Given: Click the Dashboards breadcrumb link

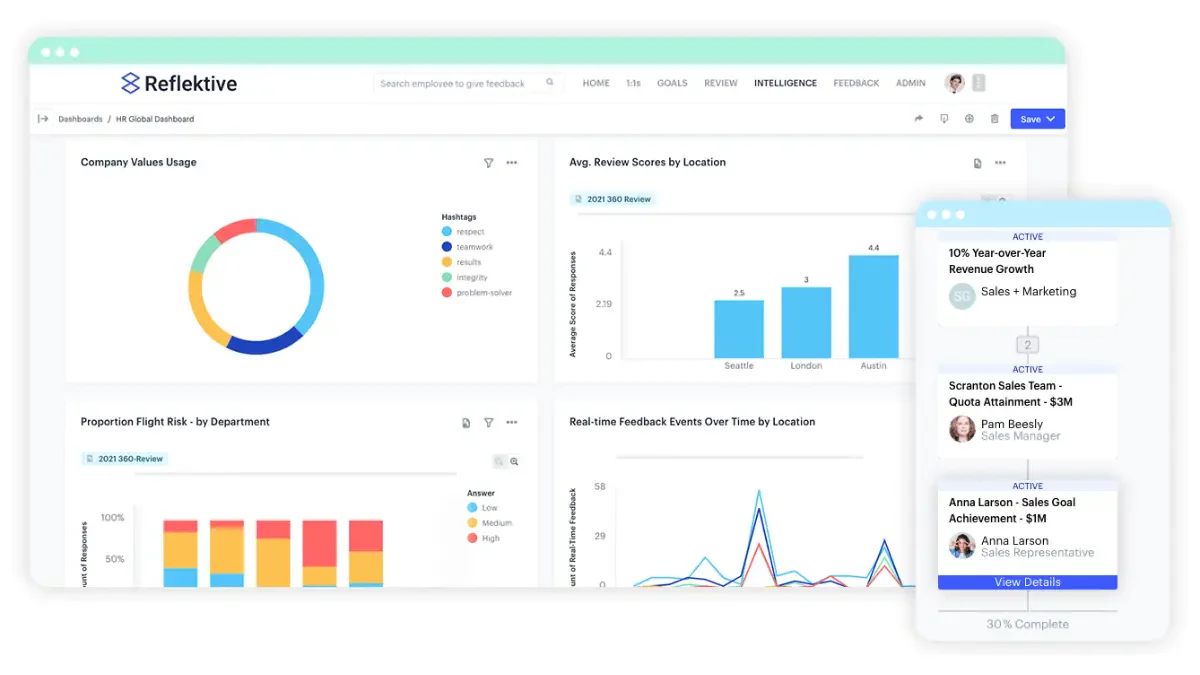Looking at the screenshot, I should [x=80, y=119].
